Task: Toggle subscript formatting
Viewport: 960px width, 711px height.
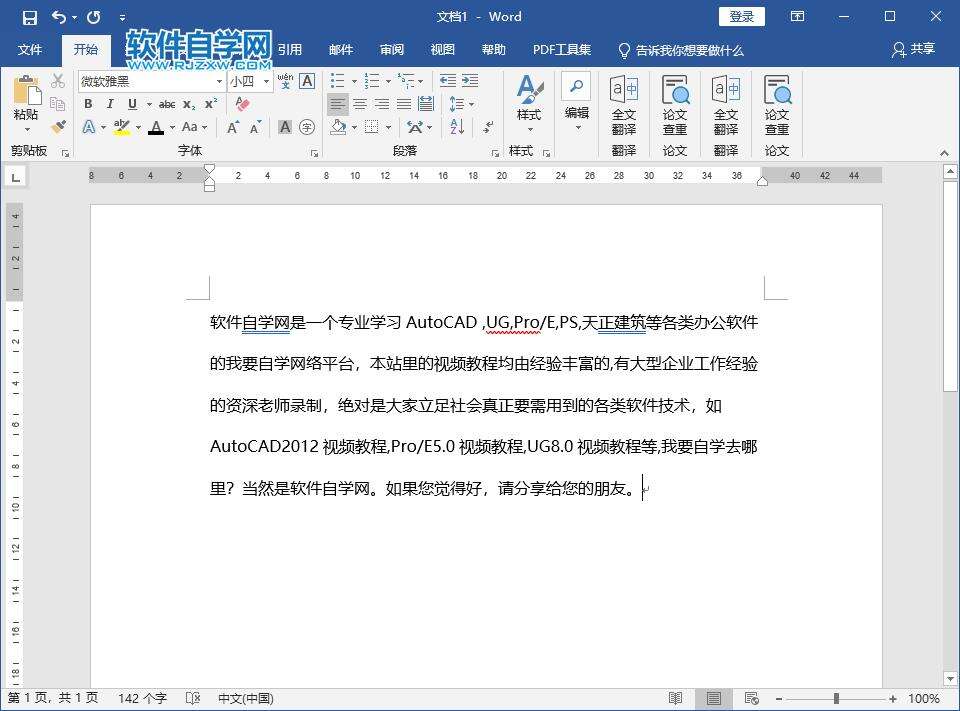Action: pyautogui.click(x=189, y=104)
